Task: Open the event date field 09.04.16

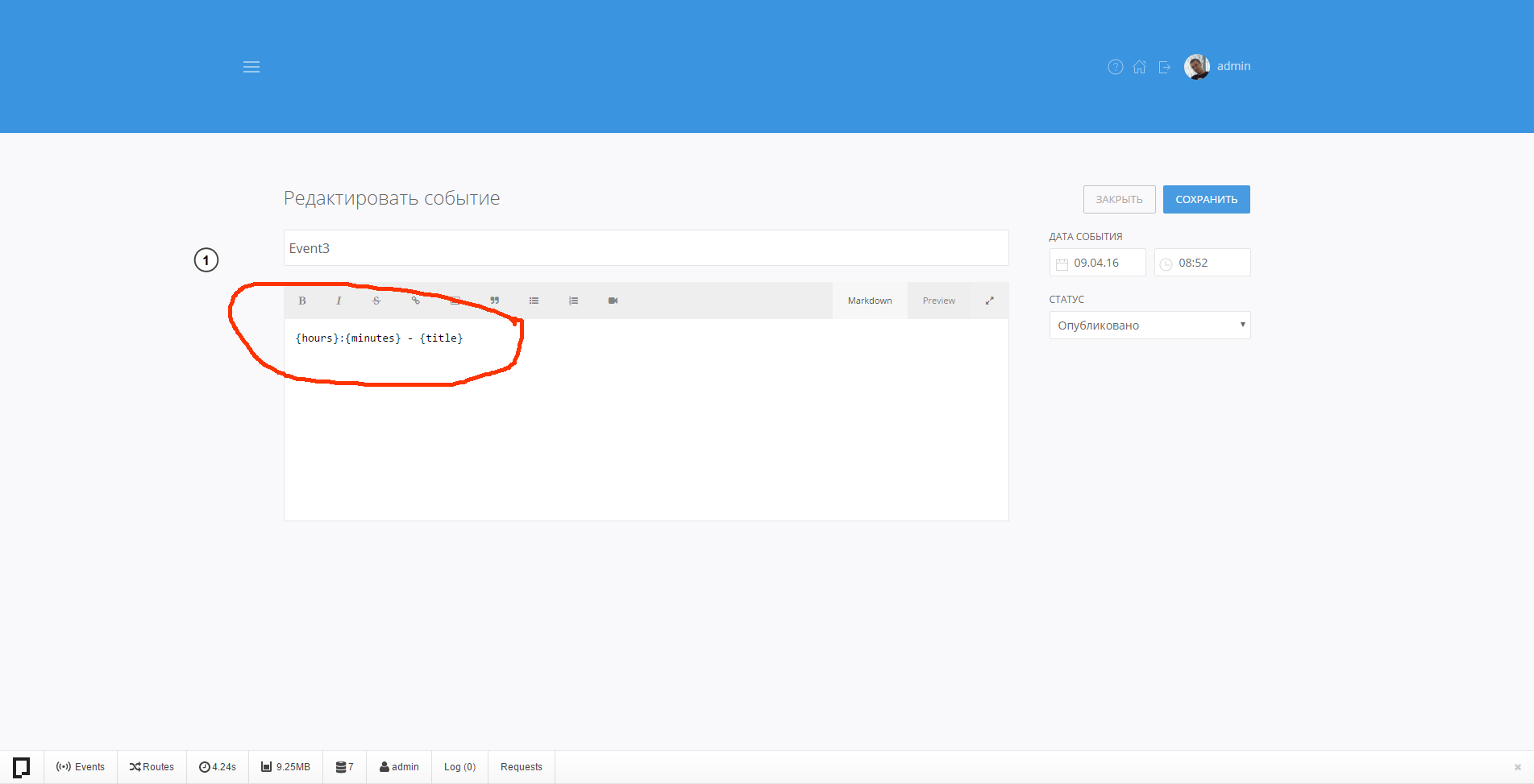Action: (x=1097, y=263)
